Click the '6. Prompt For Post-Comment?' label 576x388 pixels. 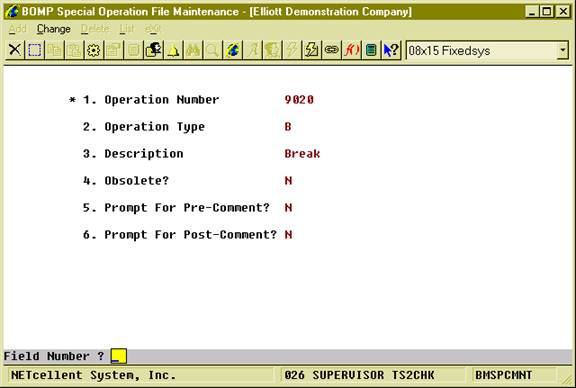(180, 235)
